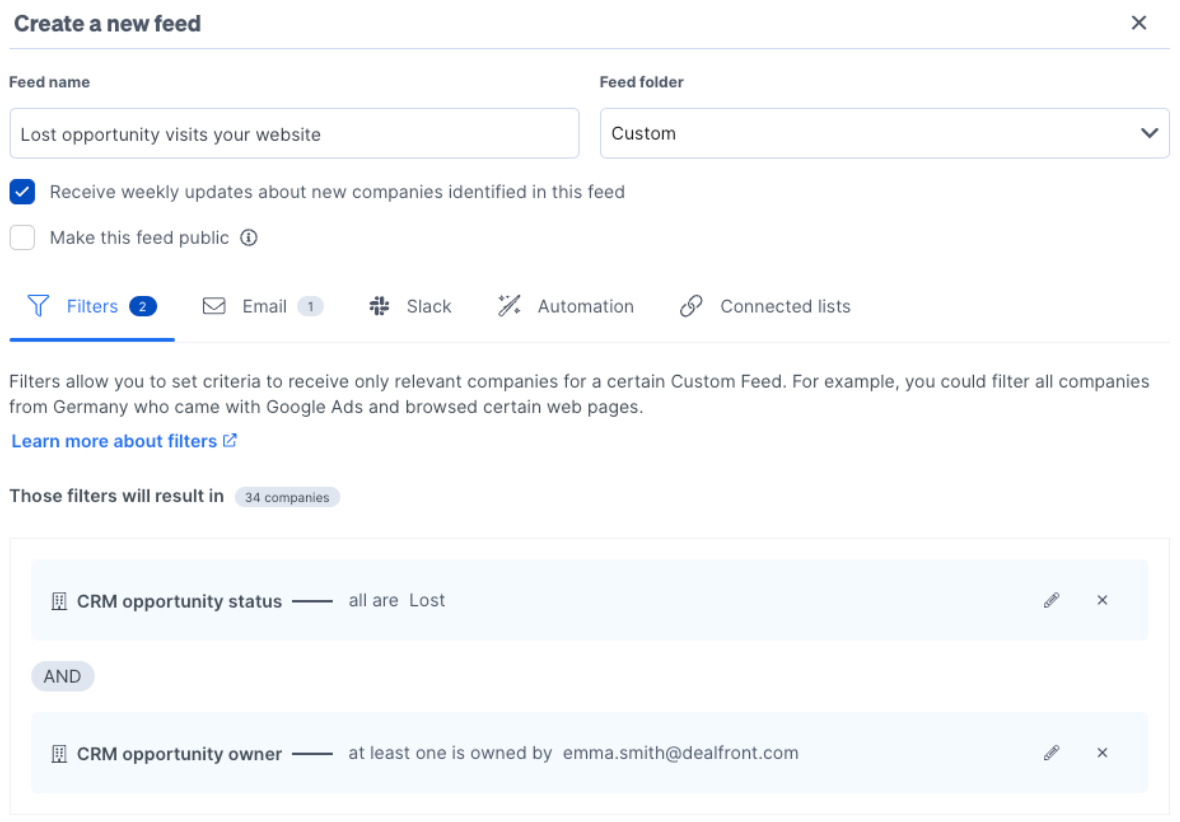The width and height of the screenshot is (1180, 822).
Task: Click the 34 companies count badge
Action: [x=287, y=497]
